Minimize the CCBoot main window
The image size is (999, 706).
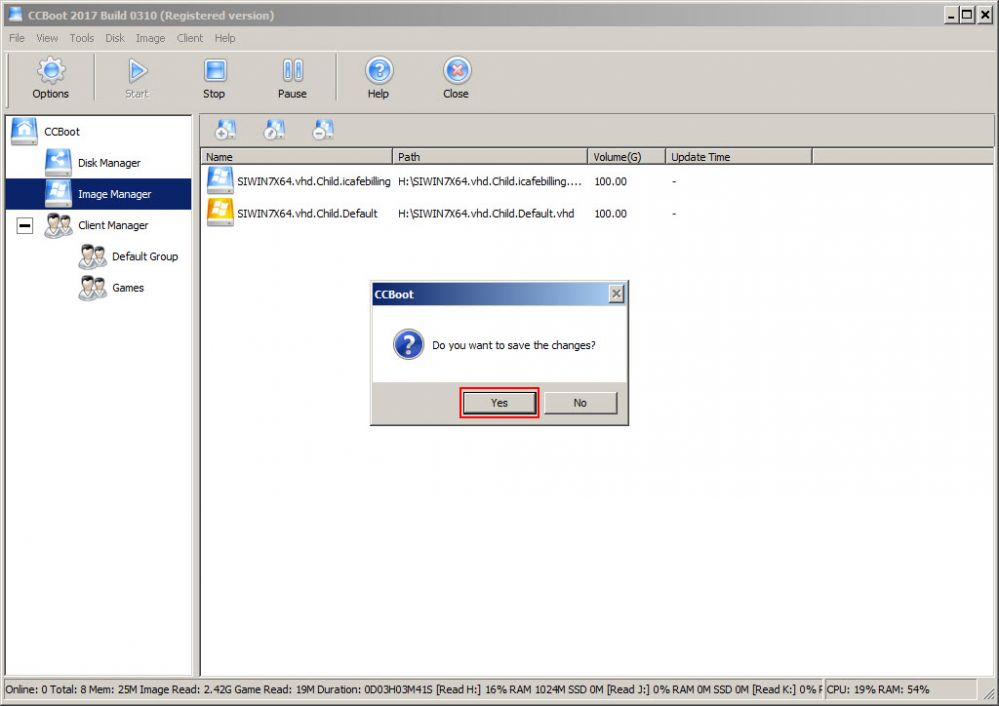(x=951, y=15)
